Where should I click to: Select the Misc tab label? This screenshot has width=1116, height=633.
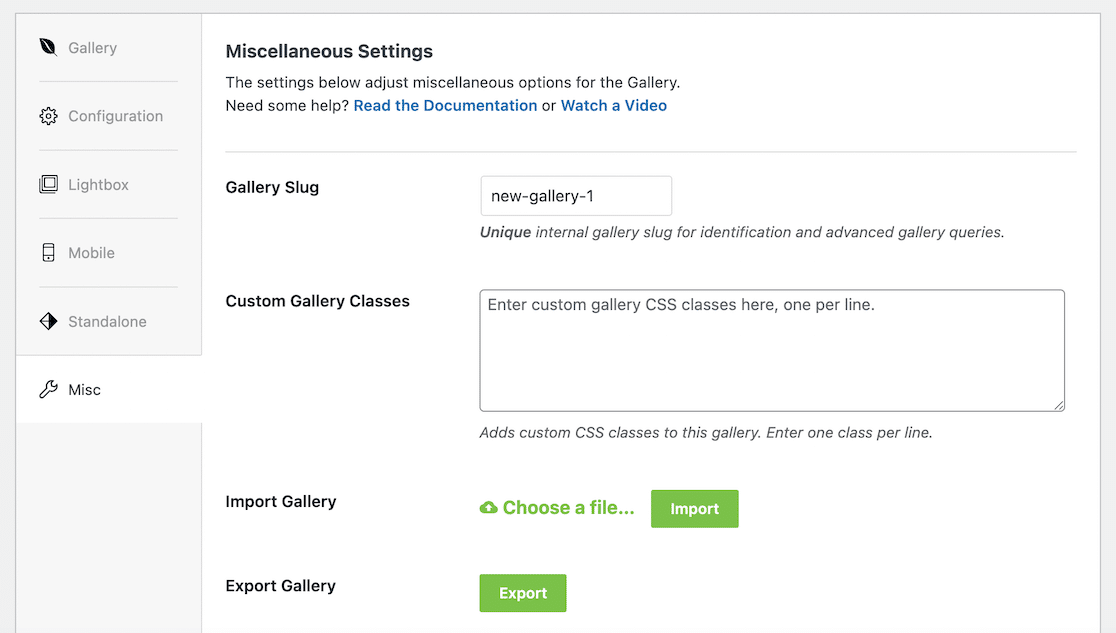(x=84, y=390)
